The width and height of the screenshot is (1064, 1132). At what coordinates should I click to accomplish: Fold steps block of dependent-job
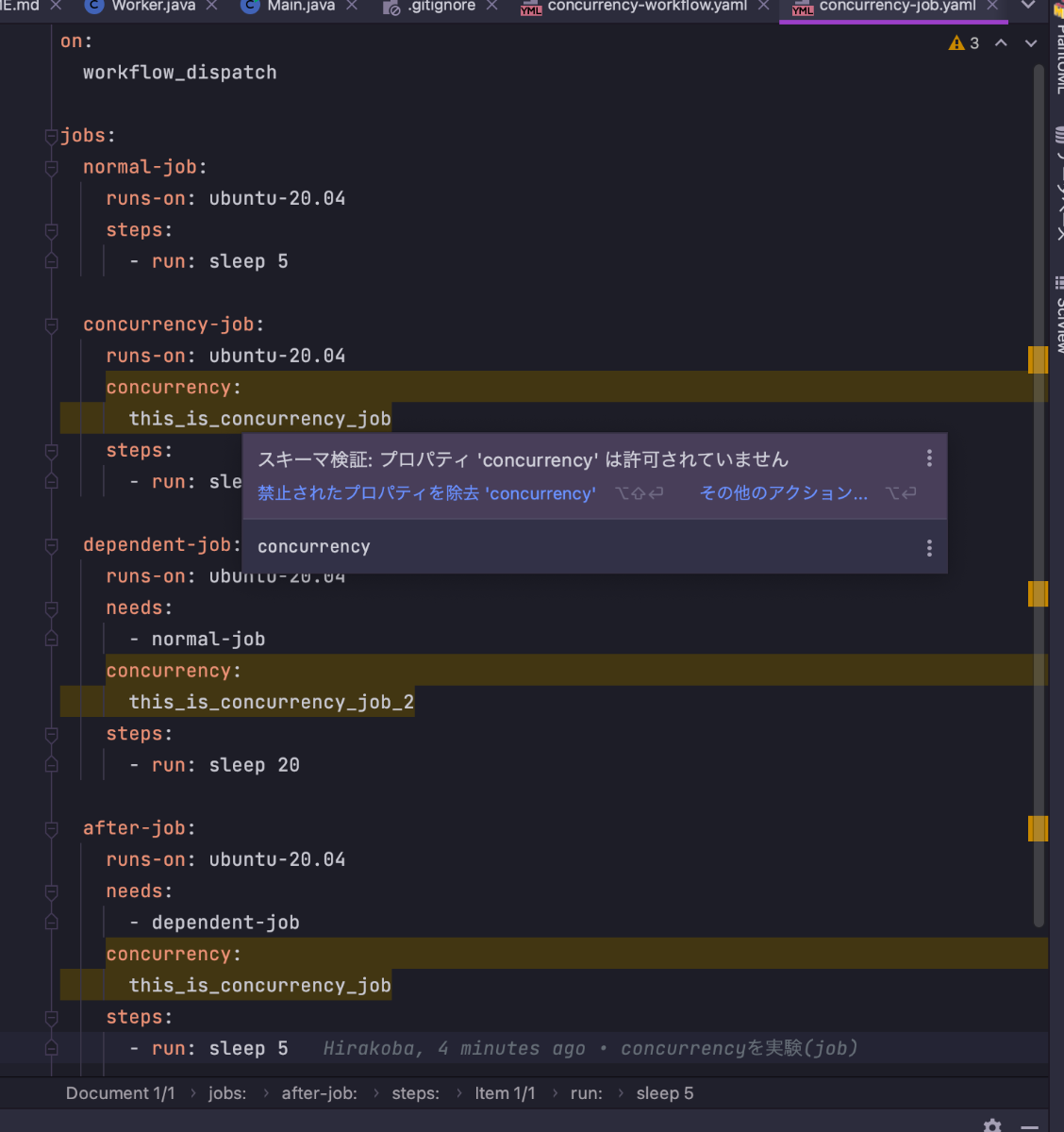coord(51,734)
